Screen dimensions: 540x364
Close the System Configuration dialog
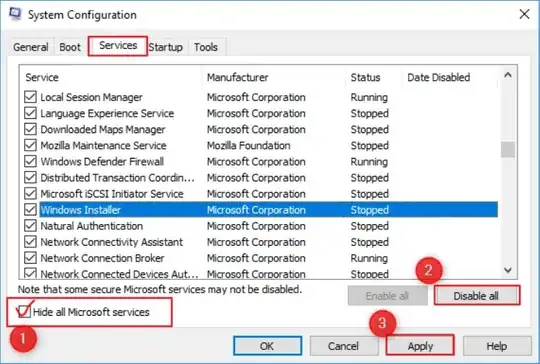pos(524,14)
